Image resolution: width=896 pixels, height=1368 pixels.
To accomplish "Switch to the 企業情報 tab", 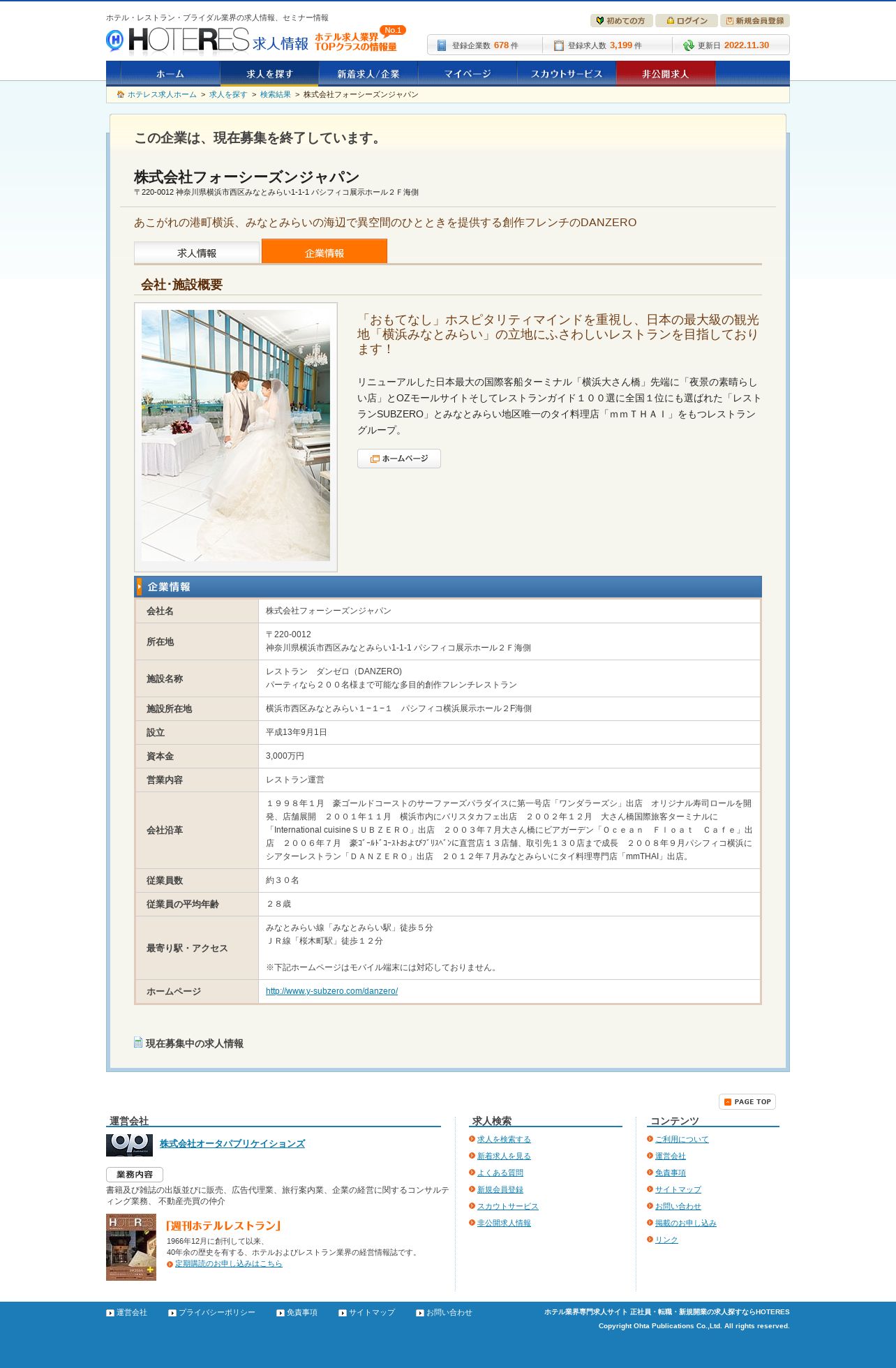I will pyautogui.click(x=324, y=251).
